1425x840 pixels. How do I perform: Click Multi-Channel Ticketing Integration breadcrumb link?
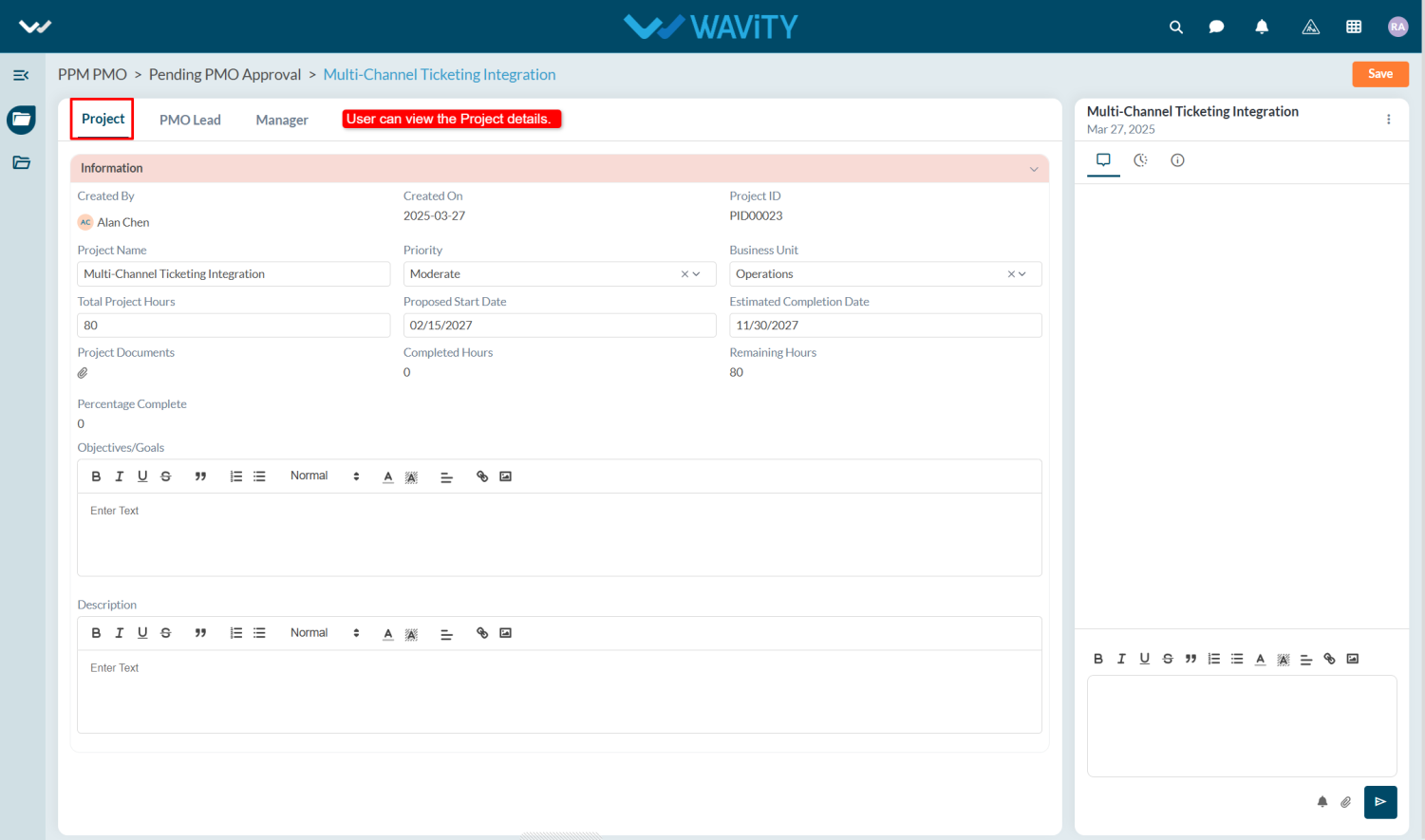(x=440, y=74)
